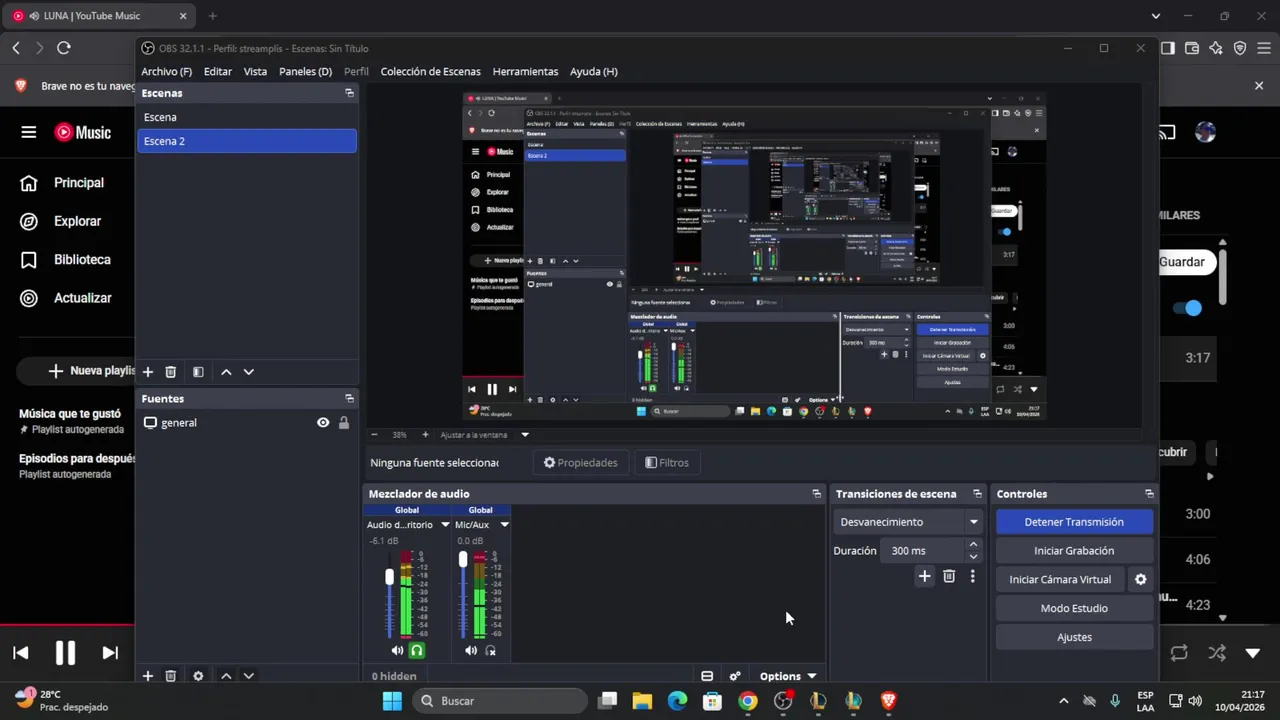Zoom in the preview with plus icon

425,435
